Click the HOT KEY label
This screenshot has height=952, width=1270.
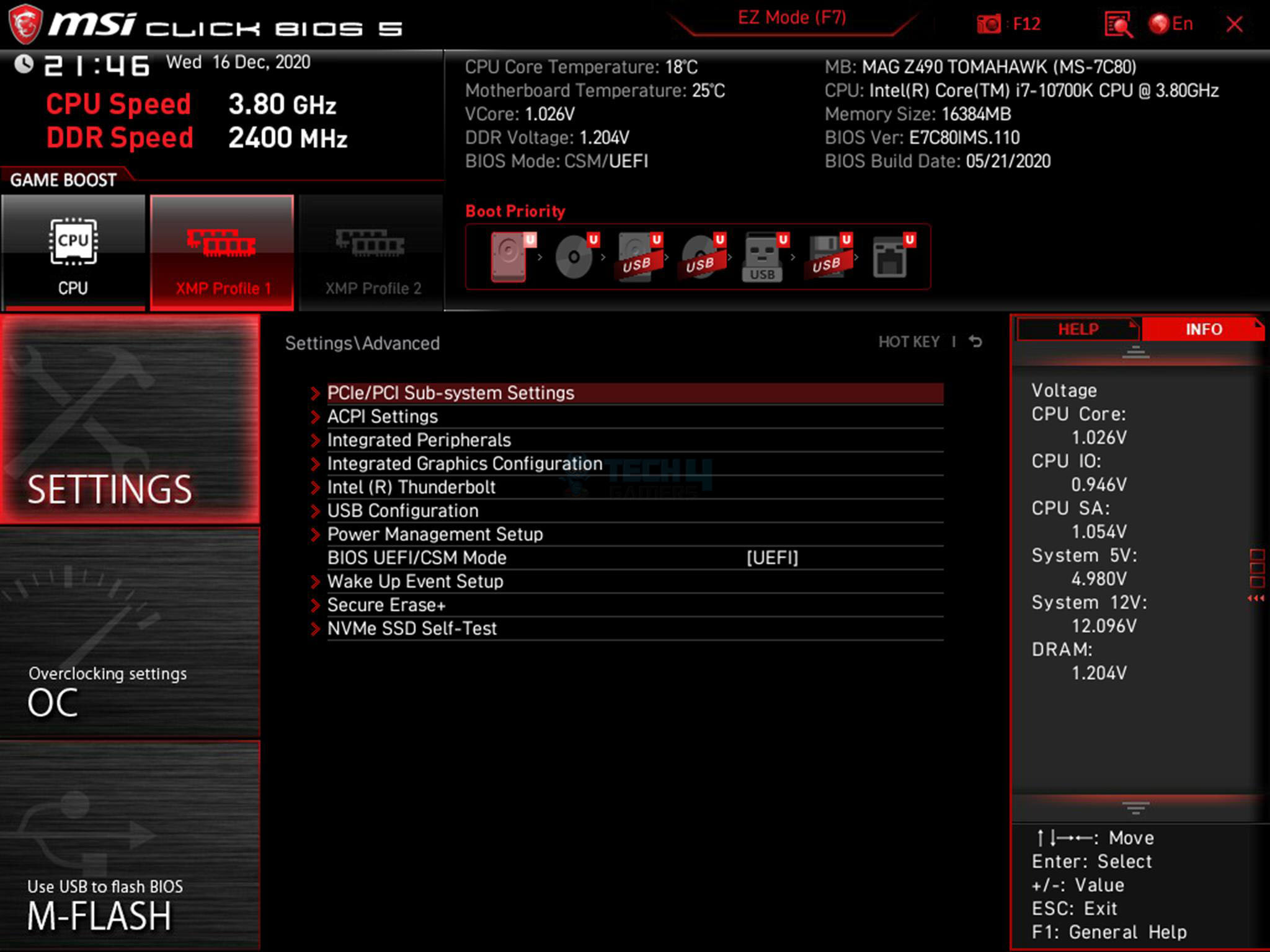(x=908, y=342)
